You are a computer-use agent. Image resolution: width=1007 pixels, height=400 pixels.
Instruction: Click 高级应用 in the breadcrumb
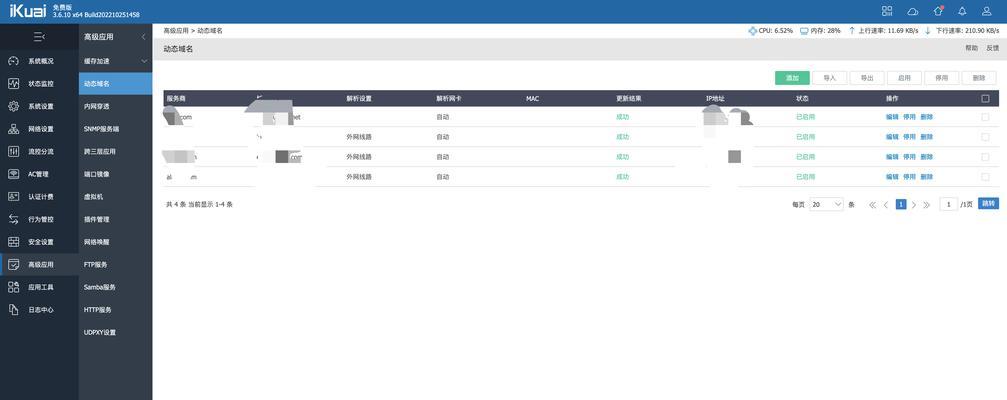(x=176, y=30)
